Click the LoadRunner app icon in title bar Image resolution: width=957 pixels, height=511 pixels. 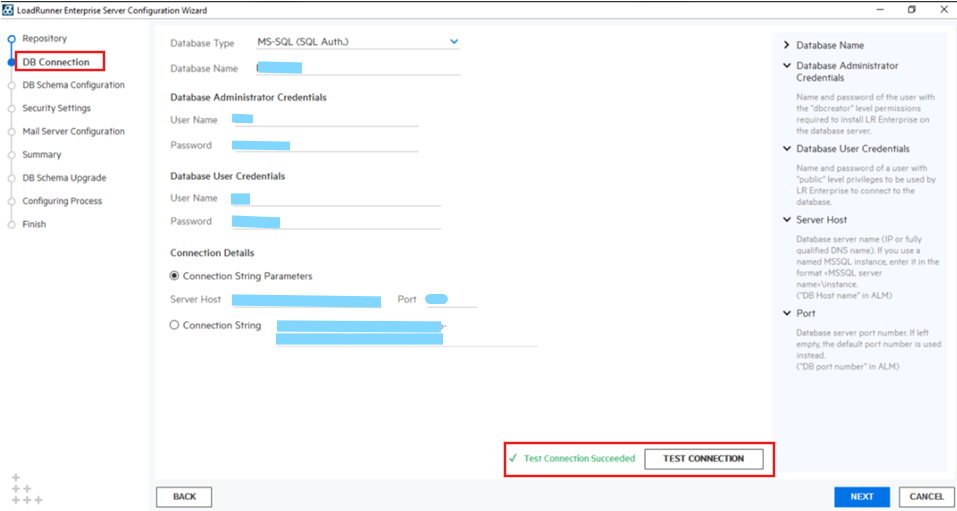click(x=8, y=9)
